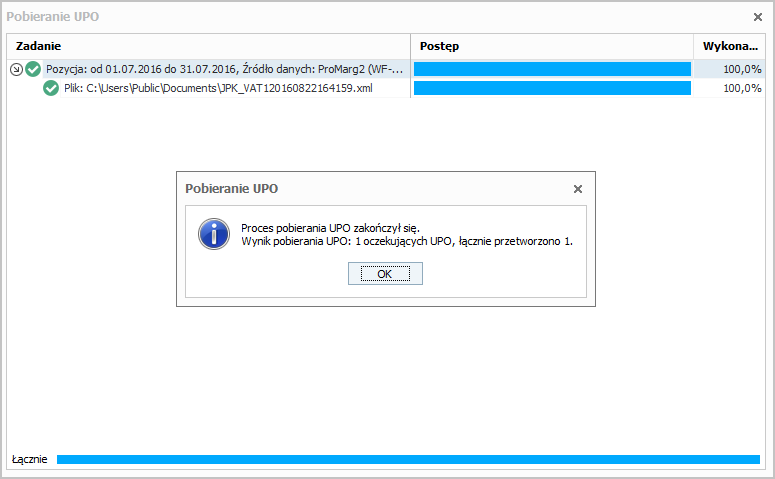Select the Pozycja 01.07.2016 task row

click(224, 69)
